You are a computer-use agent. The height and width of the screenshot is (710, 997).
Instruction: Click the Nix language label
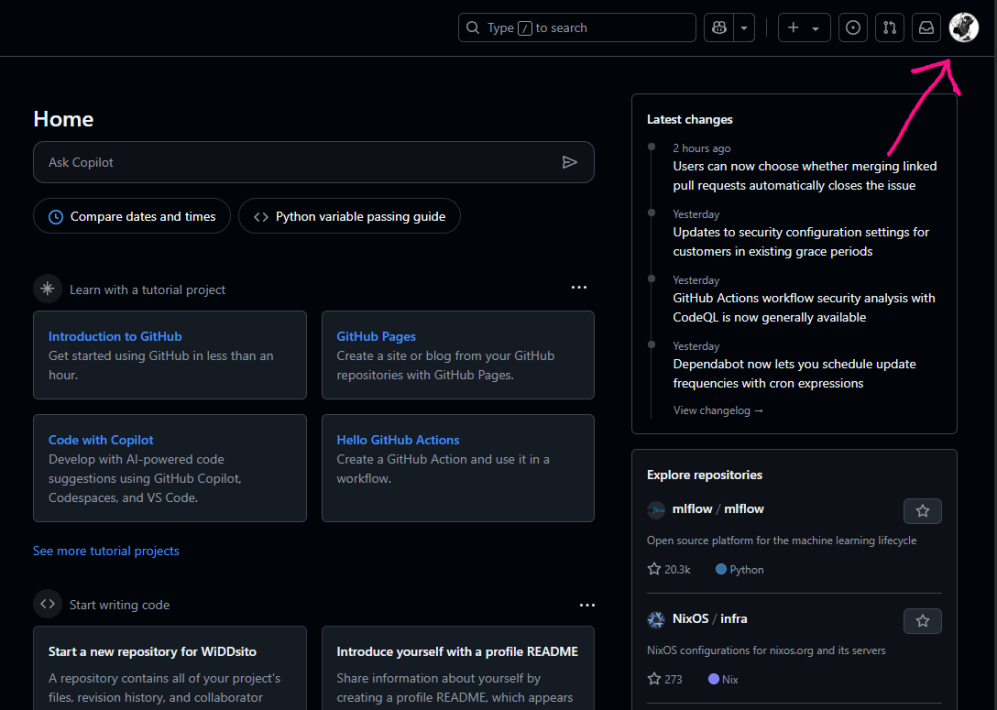tap(723, 679)
